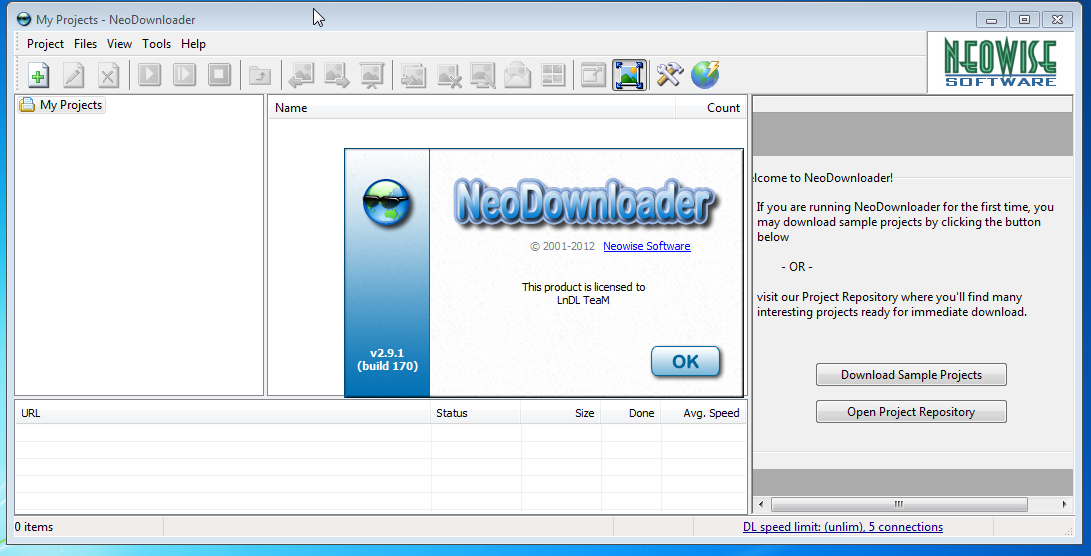1091x556 pixels.
Task: Click the 'v2.9.1 (build 170)' version text
Action: pos(388,359)
